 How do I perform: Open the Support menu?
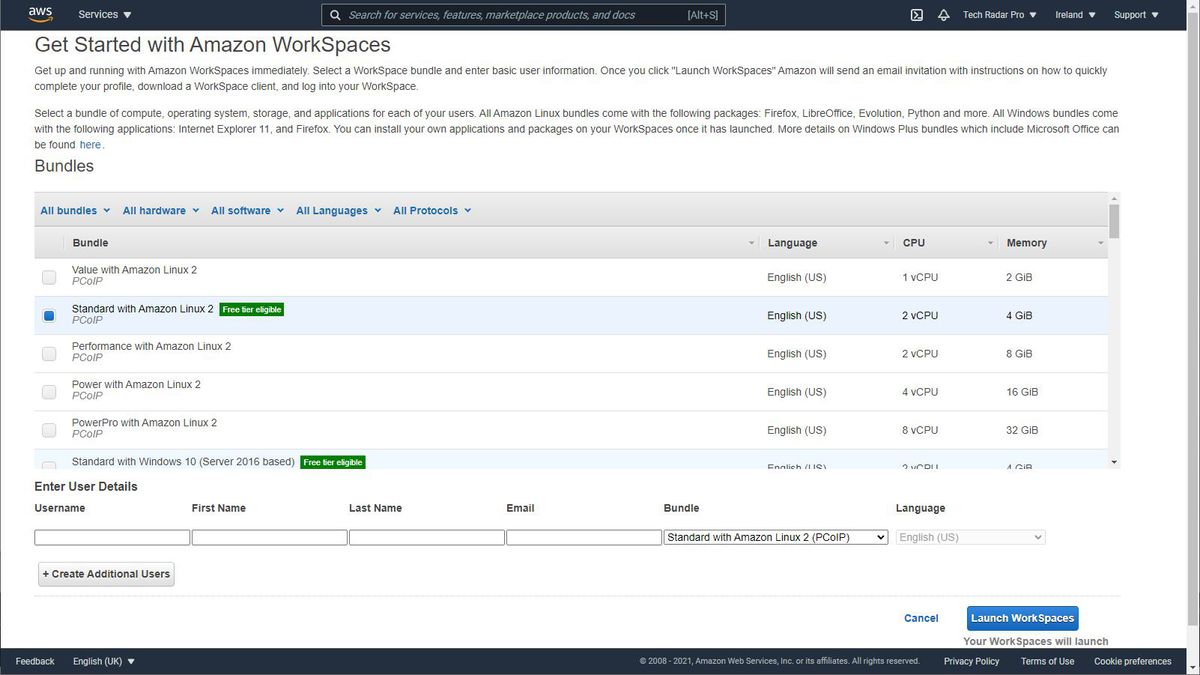tap(1134, 14)
